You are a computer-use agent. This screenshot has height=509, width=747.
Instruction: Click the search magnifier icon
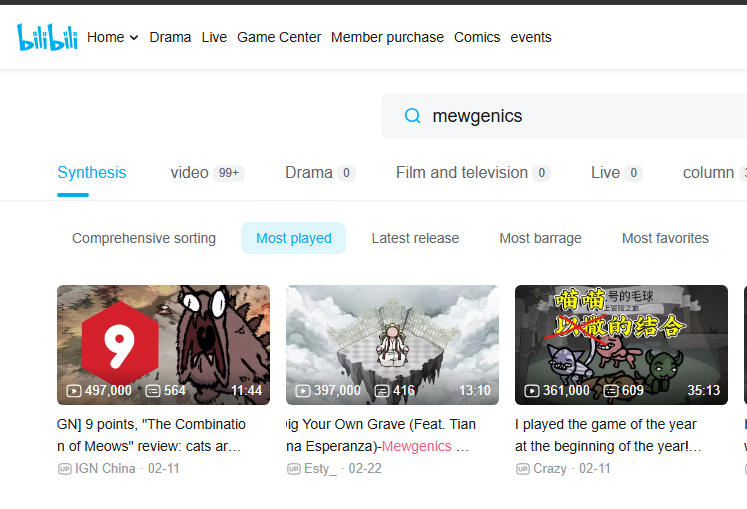[x=412, y=116]
